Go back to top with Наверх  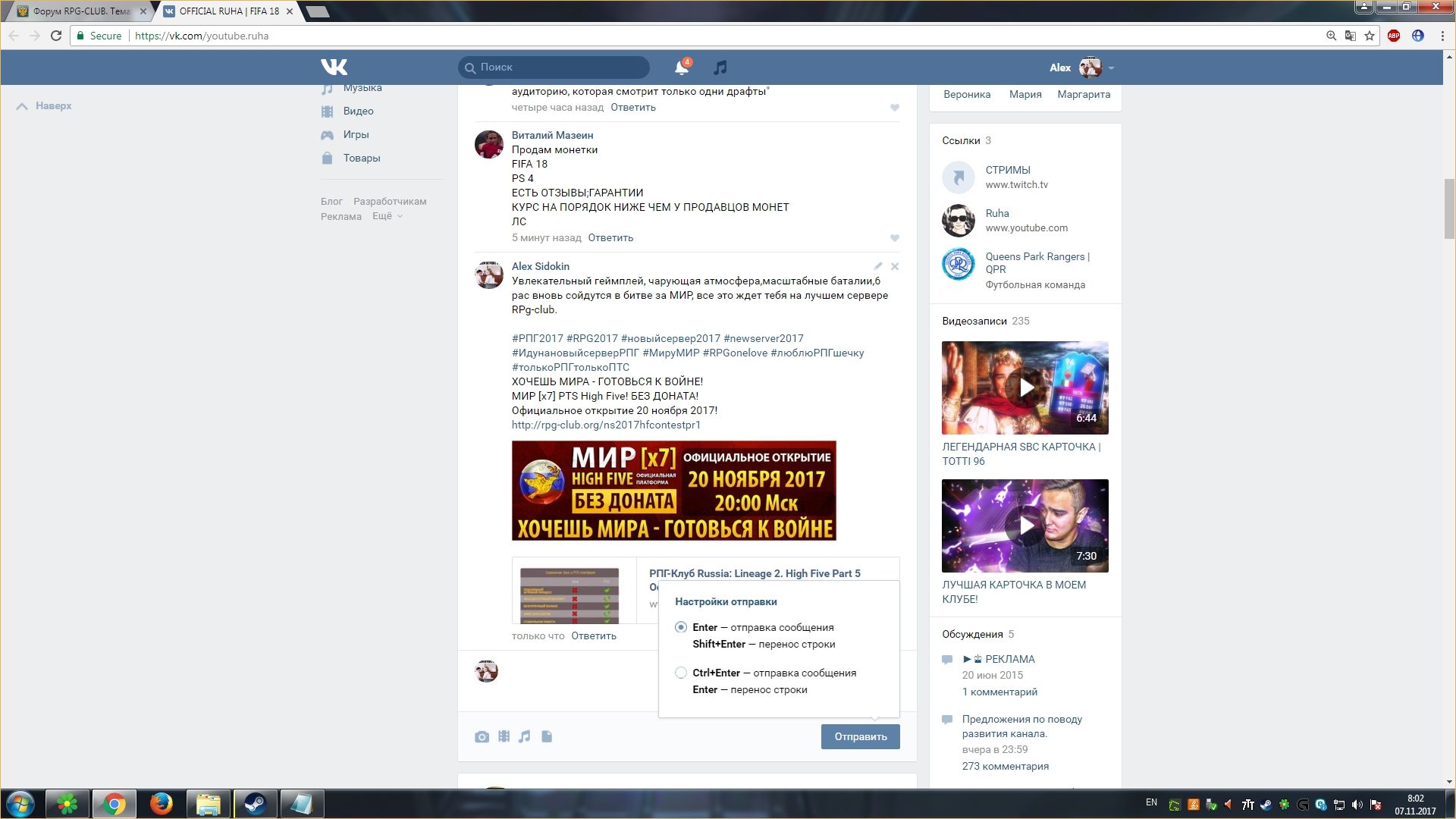(x=44, y=105)
